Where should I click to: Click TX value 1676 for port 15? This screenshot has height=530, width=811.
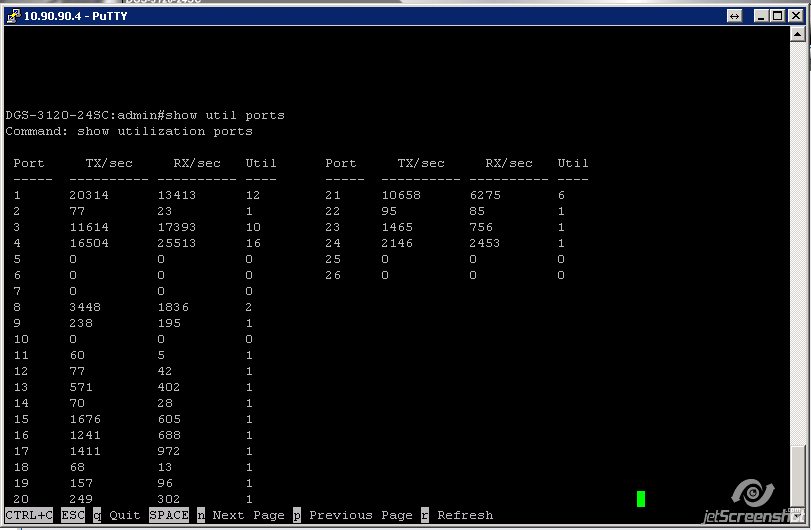[x=85, y=419]
